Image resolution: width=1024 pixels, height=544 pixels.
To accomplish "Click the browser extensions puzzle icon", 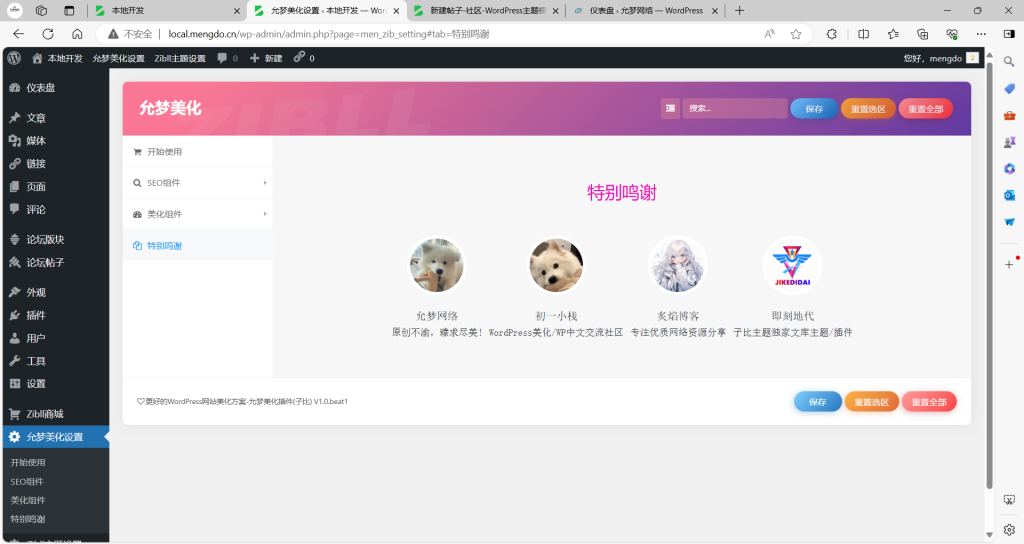I will [x=831, y=33].
